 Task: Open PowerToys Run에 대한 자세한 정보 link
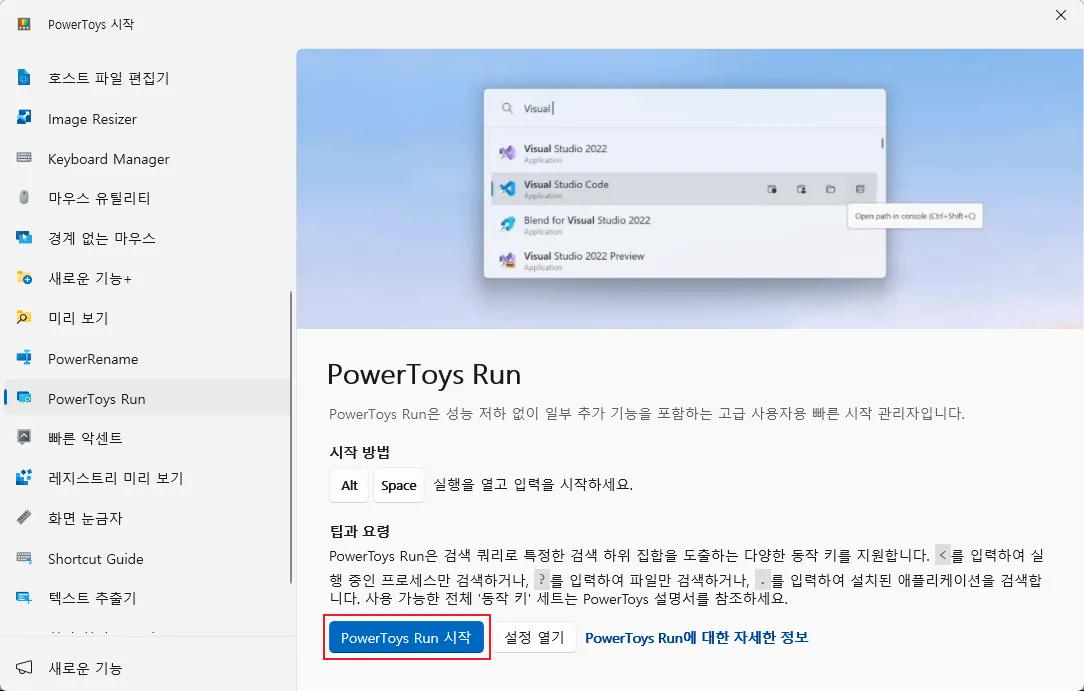(697, 637)
